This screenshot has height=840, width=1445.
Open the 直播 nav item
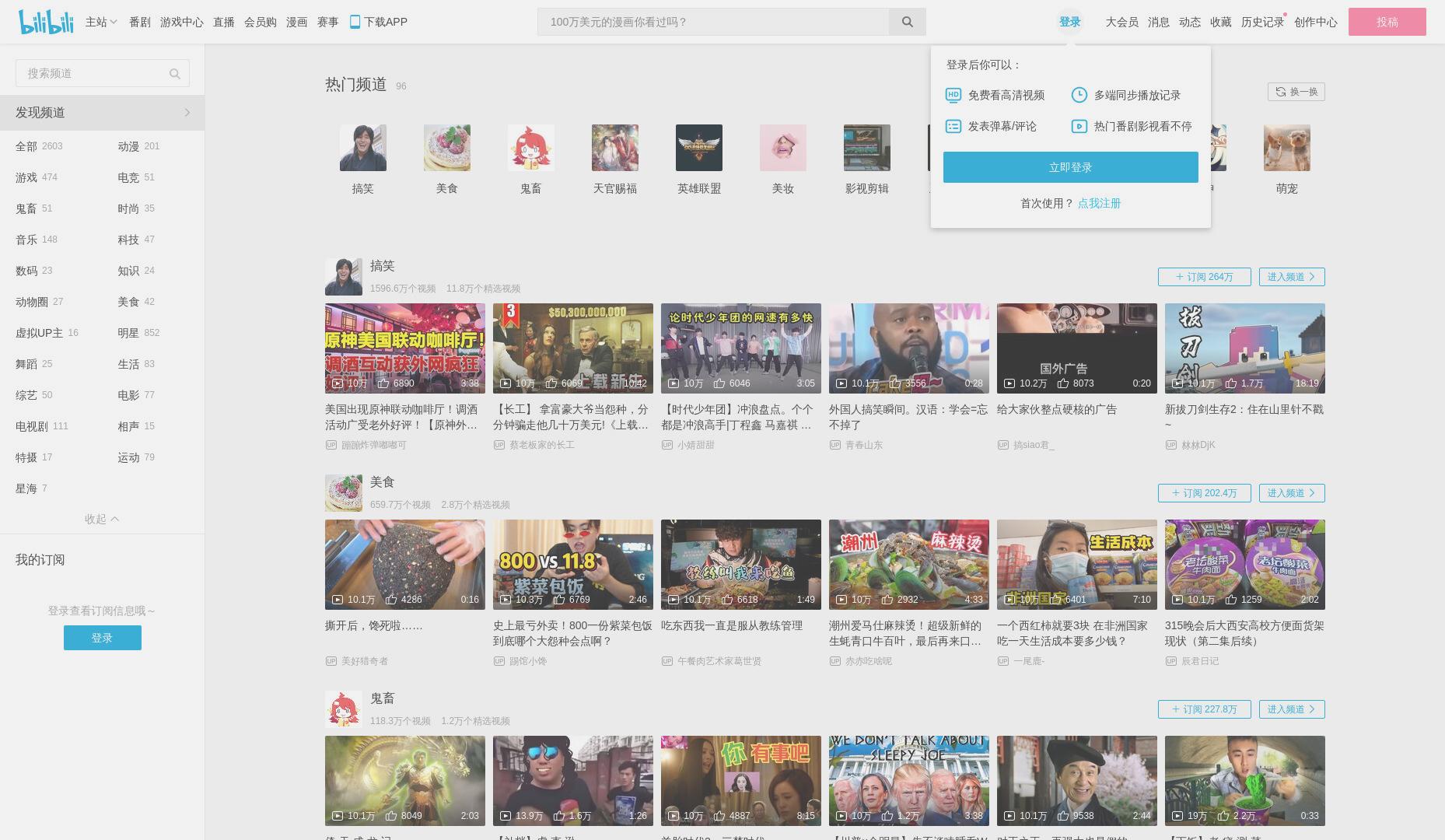coord(224,22)
